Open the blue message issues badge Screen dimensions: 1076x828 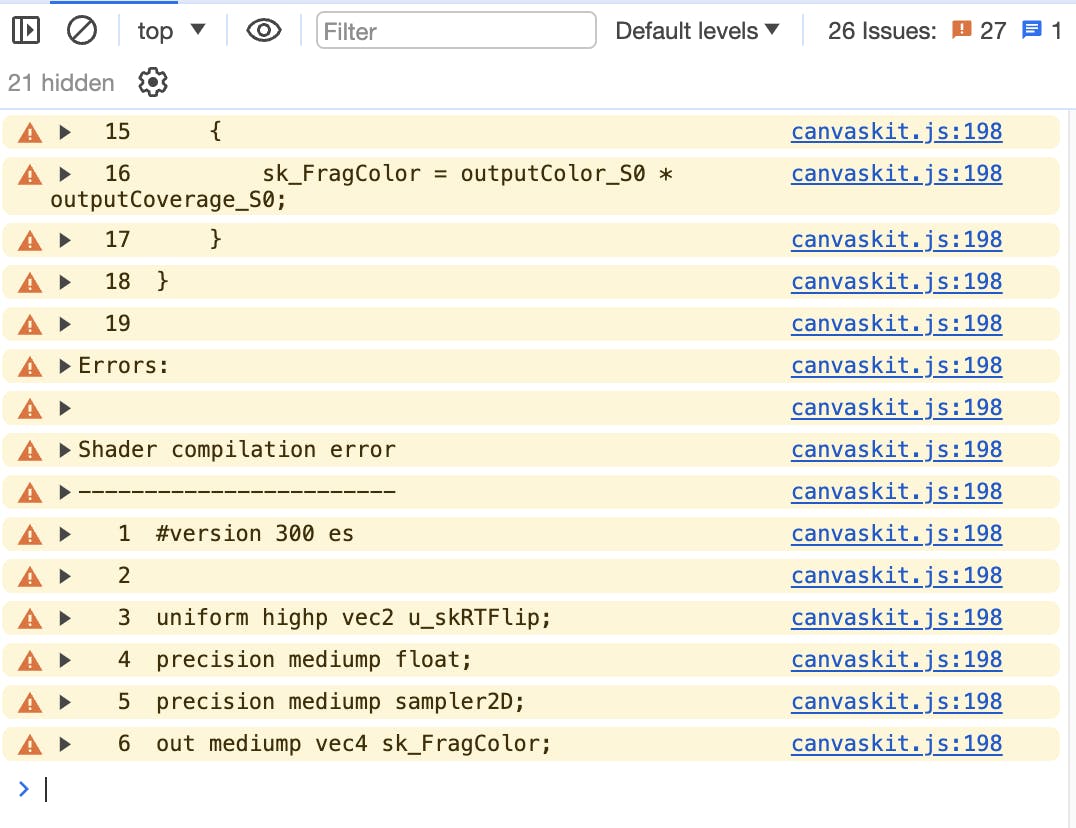coord(1042,30)
